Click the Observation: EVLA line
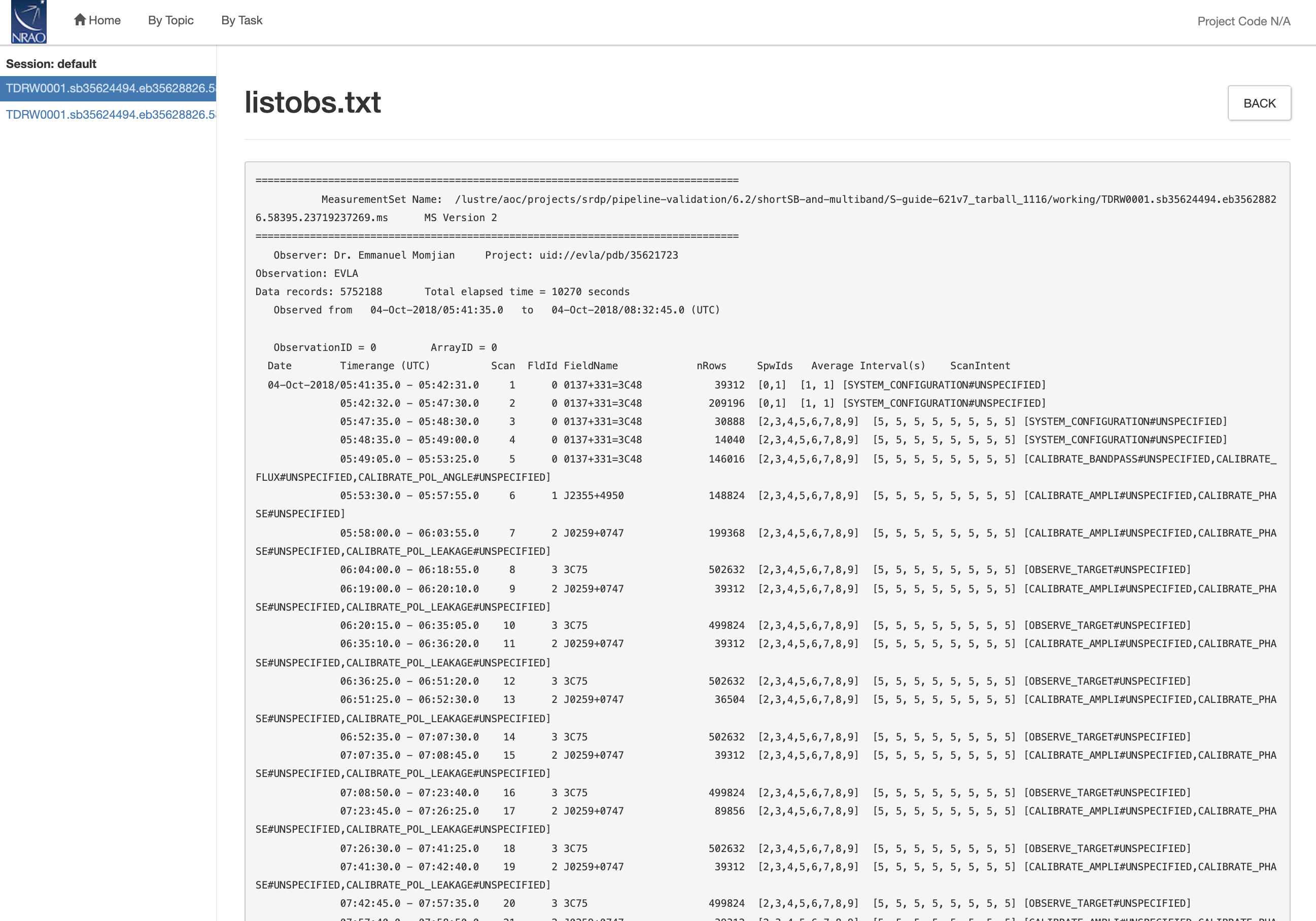This screenshot has width=1316, height=921. [306, 273]
